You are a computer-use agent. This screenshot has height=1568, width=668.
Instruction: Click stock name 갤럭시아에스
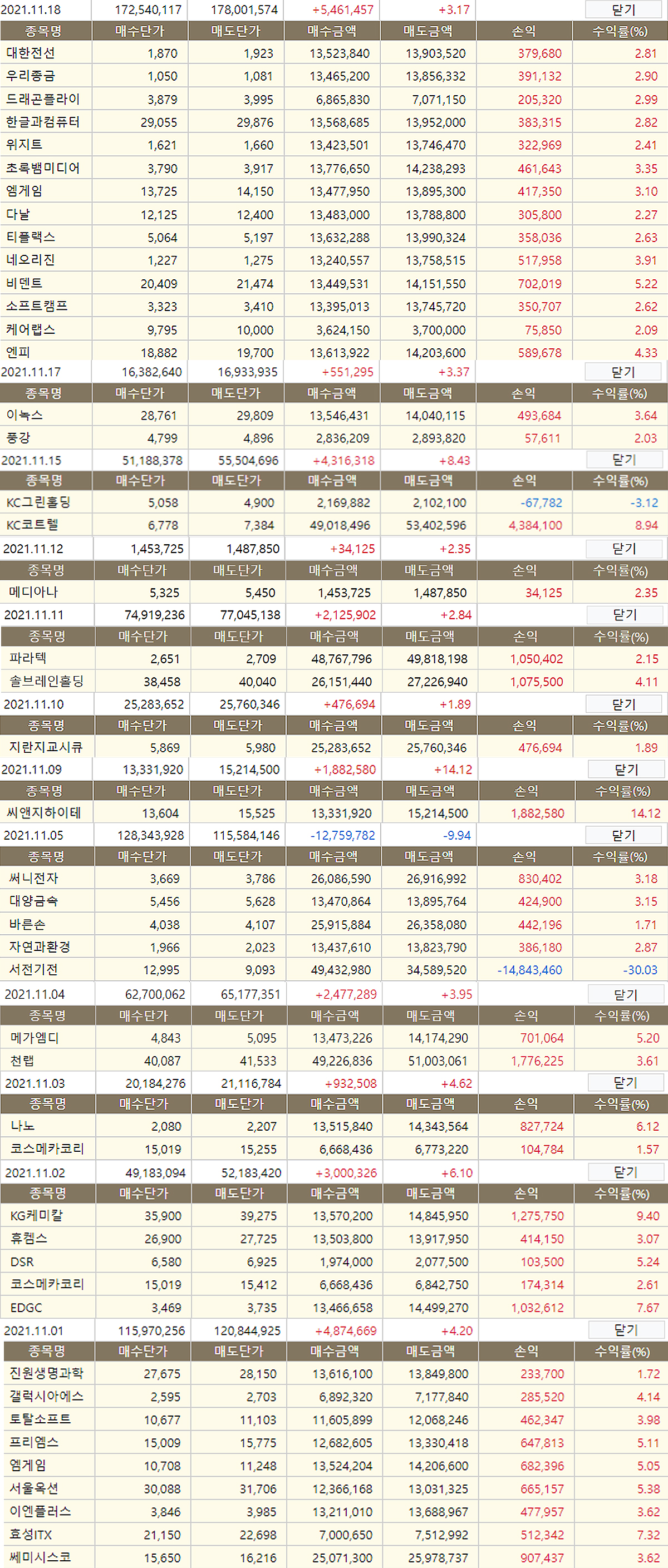click(x=47, y=1397)
